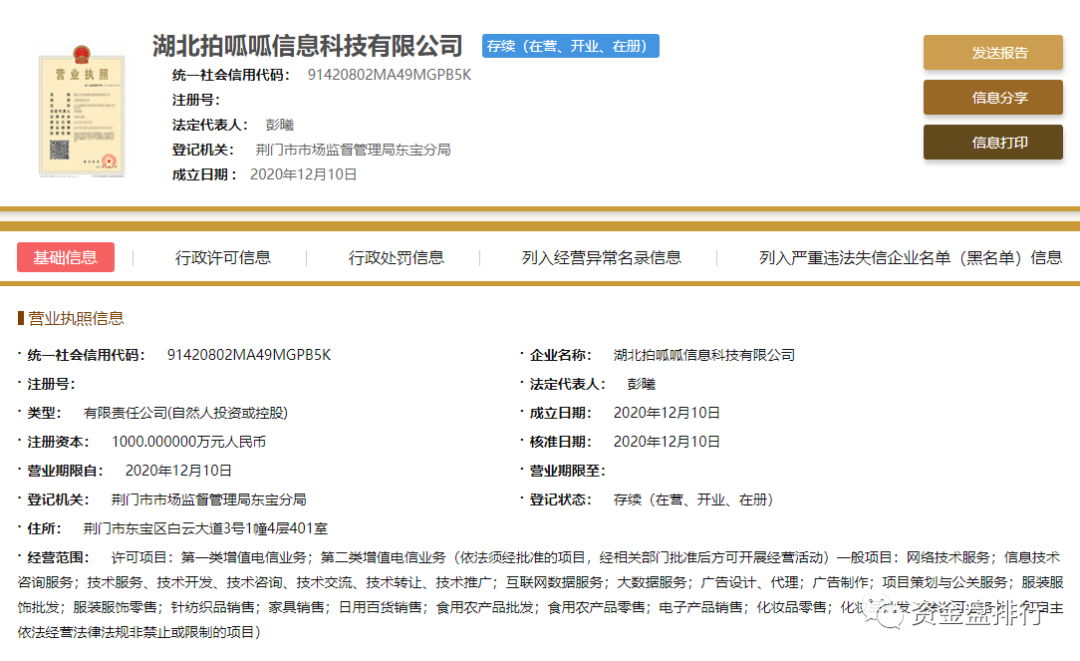The height and width of the screenshot is (661, 1080).
Task: Click 发送报告 button
Action: click(993, 52)
